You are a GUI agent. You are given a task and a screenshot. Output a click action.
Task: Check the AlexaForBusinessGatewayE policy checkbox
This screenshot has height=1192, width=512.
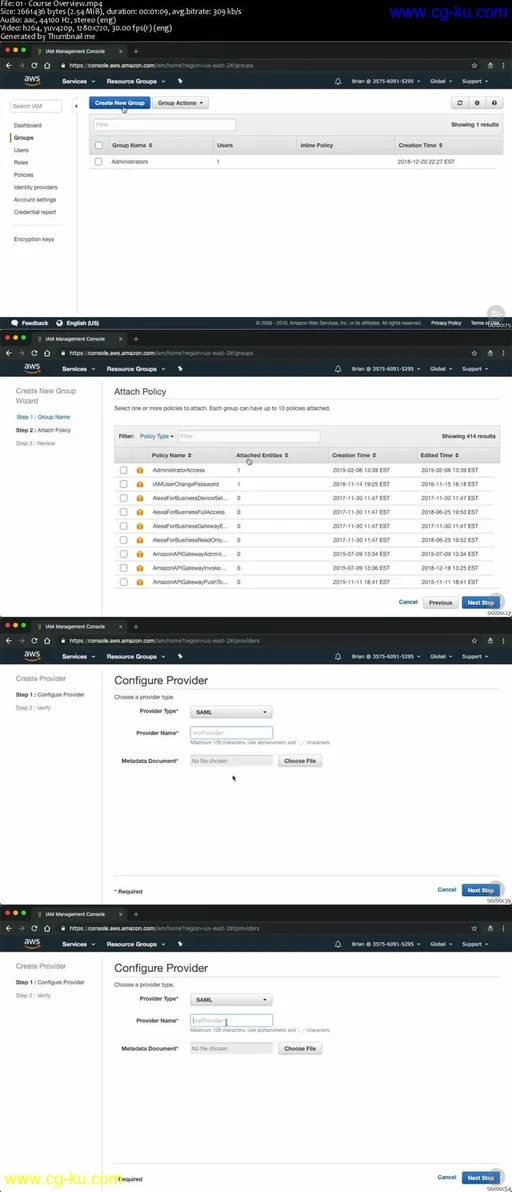(x=123, y=526)
